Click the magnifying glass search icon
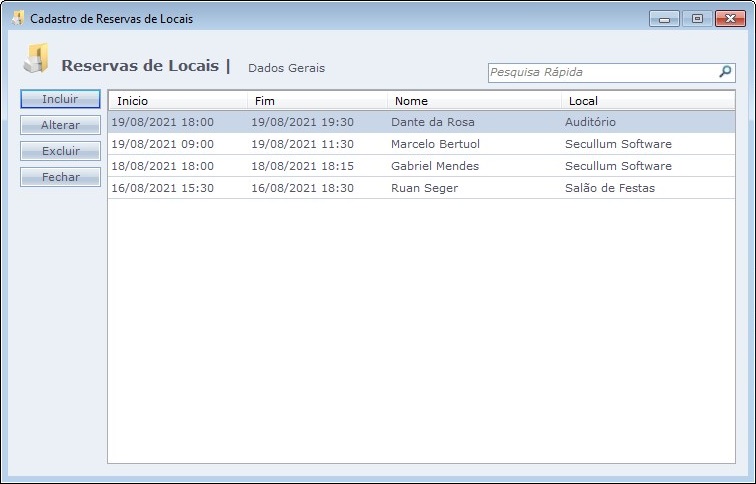The height and width of the screenshot is (484, 756). 725,72
